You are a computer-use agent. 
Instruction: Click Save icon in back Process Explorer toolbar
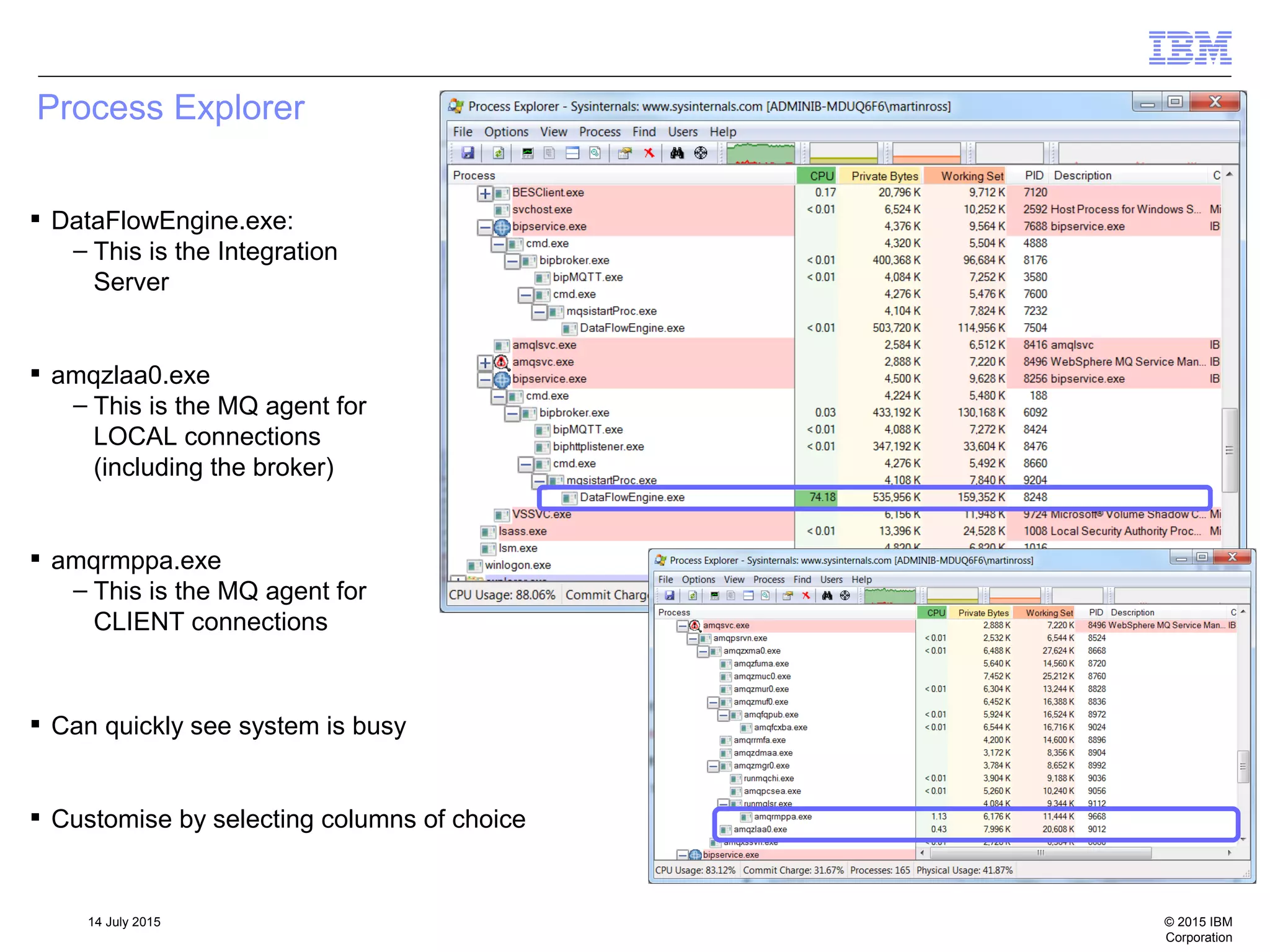pyautogui.click(x=468, y=153)
